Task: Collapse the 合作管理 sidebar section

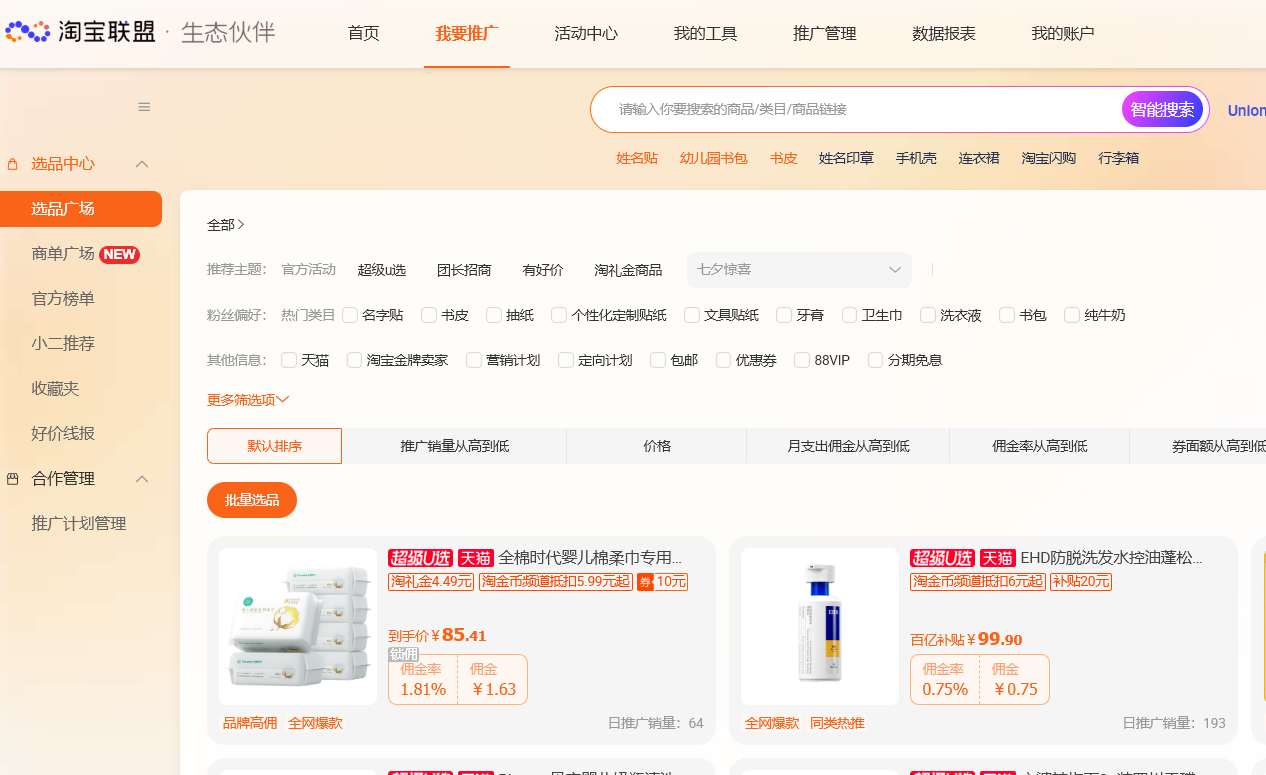Action: (142, 479)
